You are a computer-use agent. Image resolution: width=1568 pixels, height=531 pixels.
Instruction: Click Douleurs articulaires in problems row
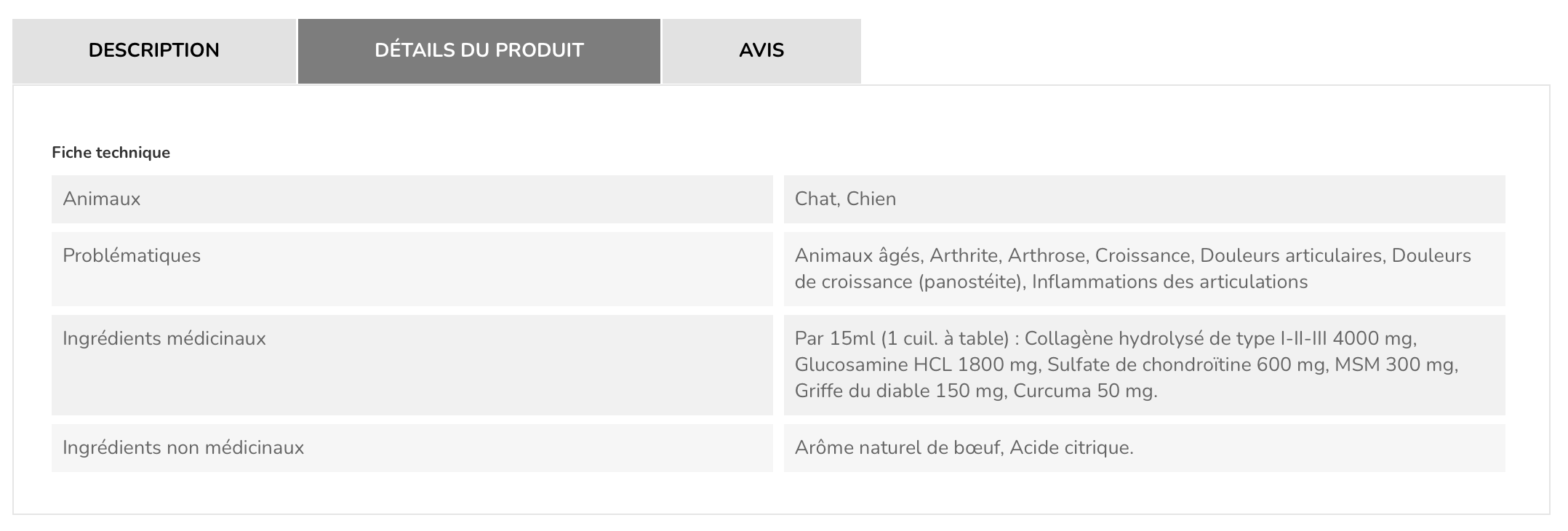coord(1293,256)
